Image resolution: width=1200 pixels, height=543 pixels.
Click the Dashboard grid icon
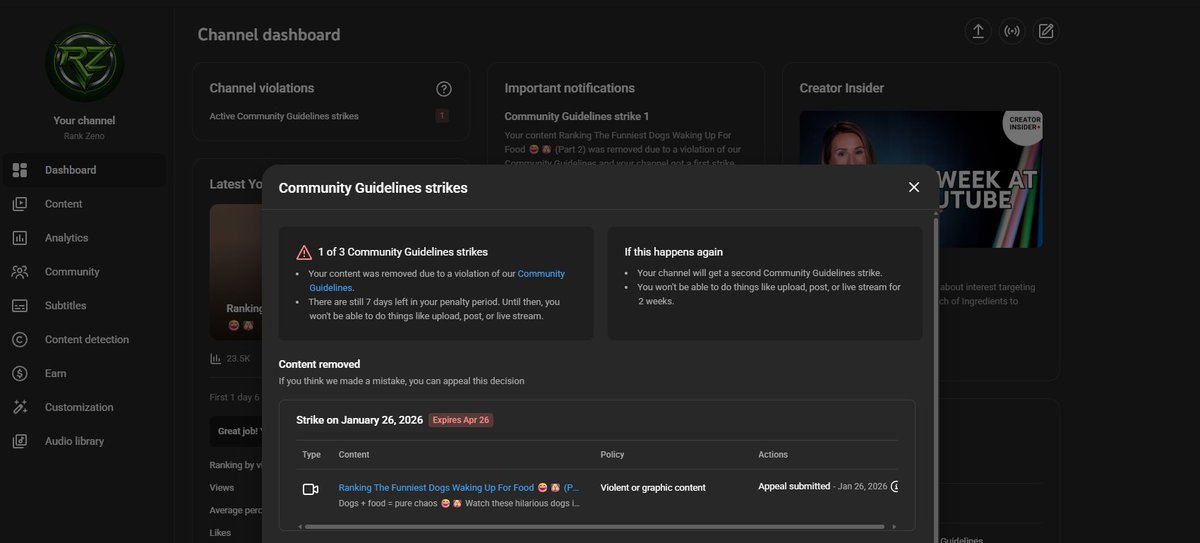pyautogui.click(x=20, y=170)
